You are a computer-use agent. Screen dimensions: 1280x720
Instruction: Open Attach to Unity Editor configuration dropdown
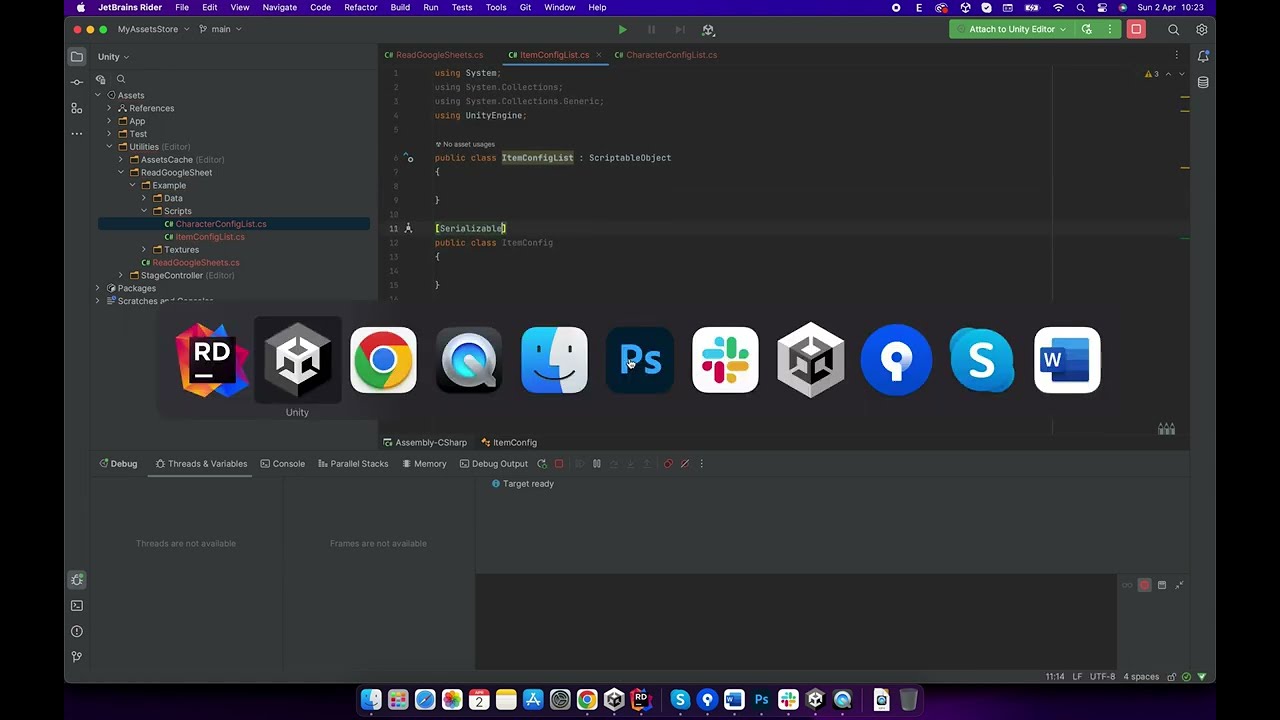pyautogui.click(x=1011, y=29)
